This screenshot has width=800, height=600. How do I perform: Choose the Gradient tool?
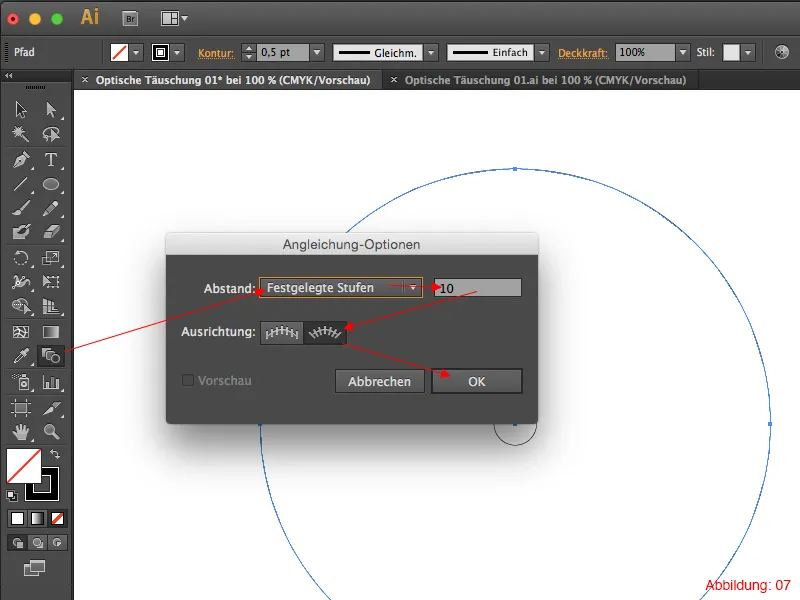[51, 332]
